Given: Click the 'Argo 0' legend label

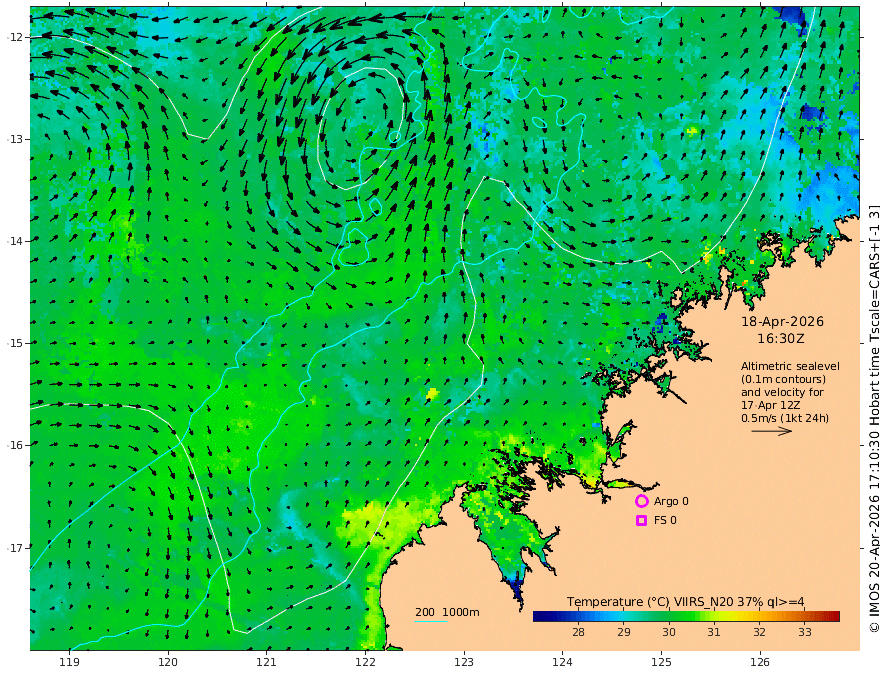Looking at the screenshot, I should (671, 501).
